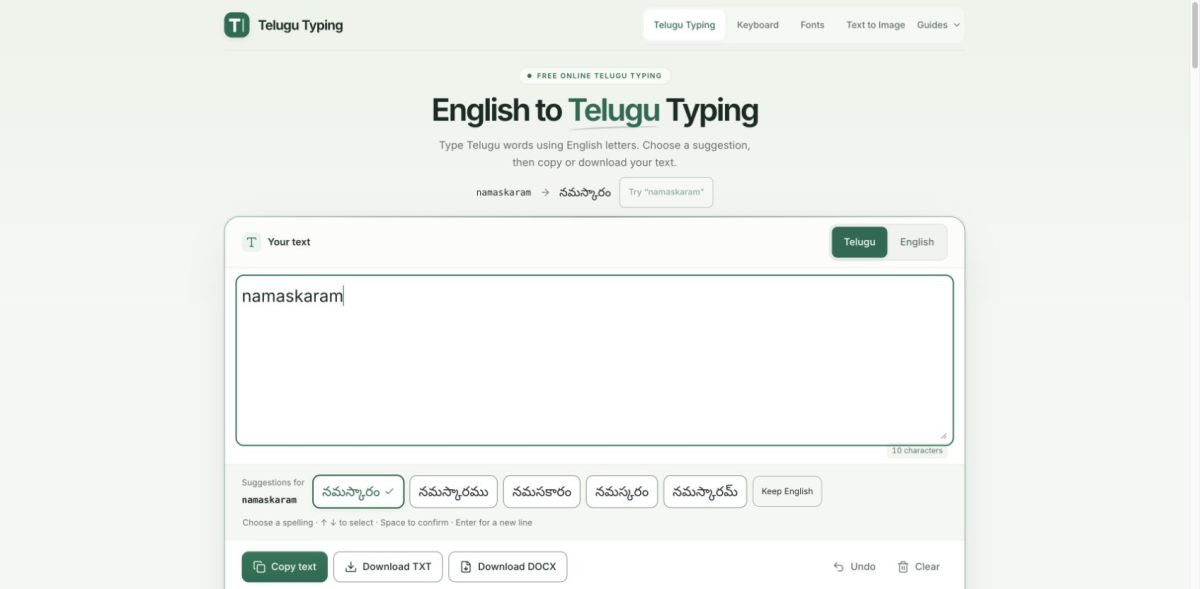Click the నమస్కారం example text under heading
Screen dimensions: 1200x589
tap(585, 192)
